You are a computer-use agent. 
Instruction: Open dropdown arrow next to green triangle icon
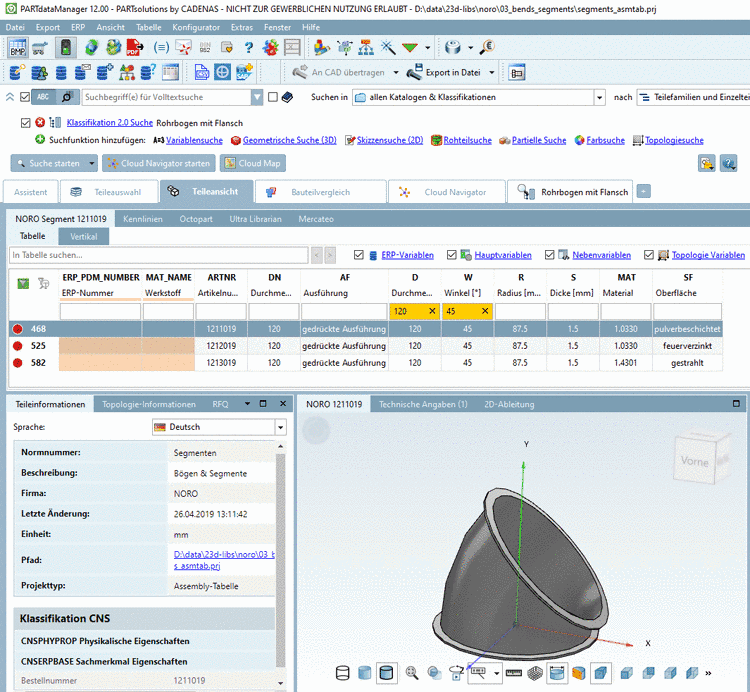[x=428, y=47]
